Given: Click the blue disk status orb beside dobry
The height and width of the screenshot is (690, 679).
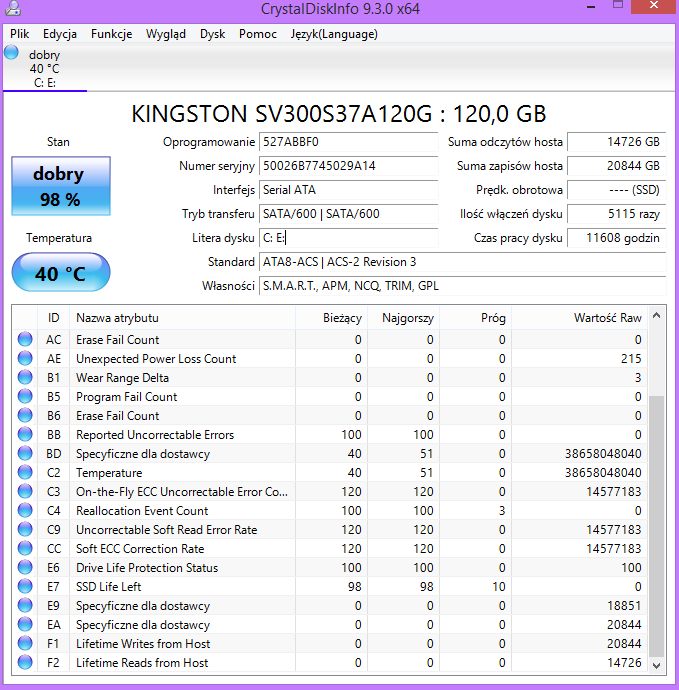Looking at the screenshot, I should tap(11, 52).
